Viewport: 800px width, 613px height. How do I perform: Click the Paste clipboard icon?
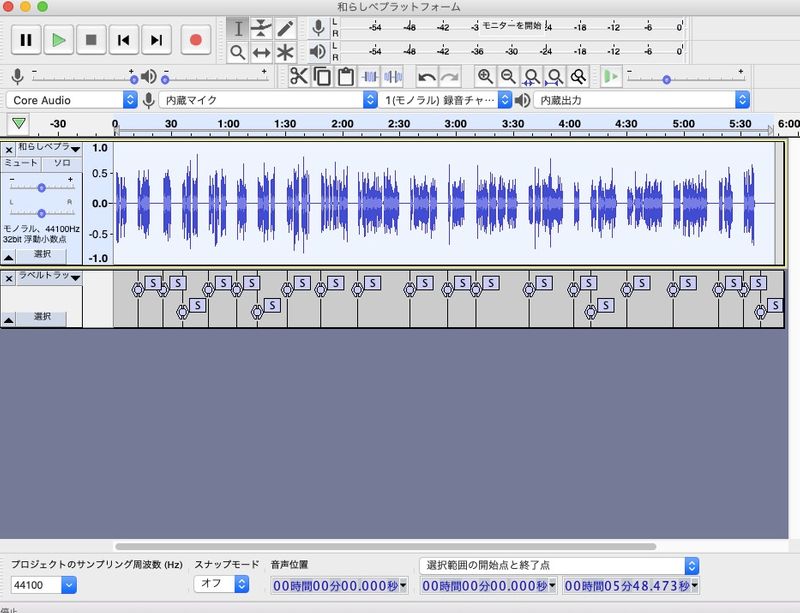[346, 76]
